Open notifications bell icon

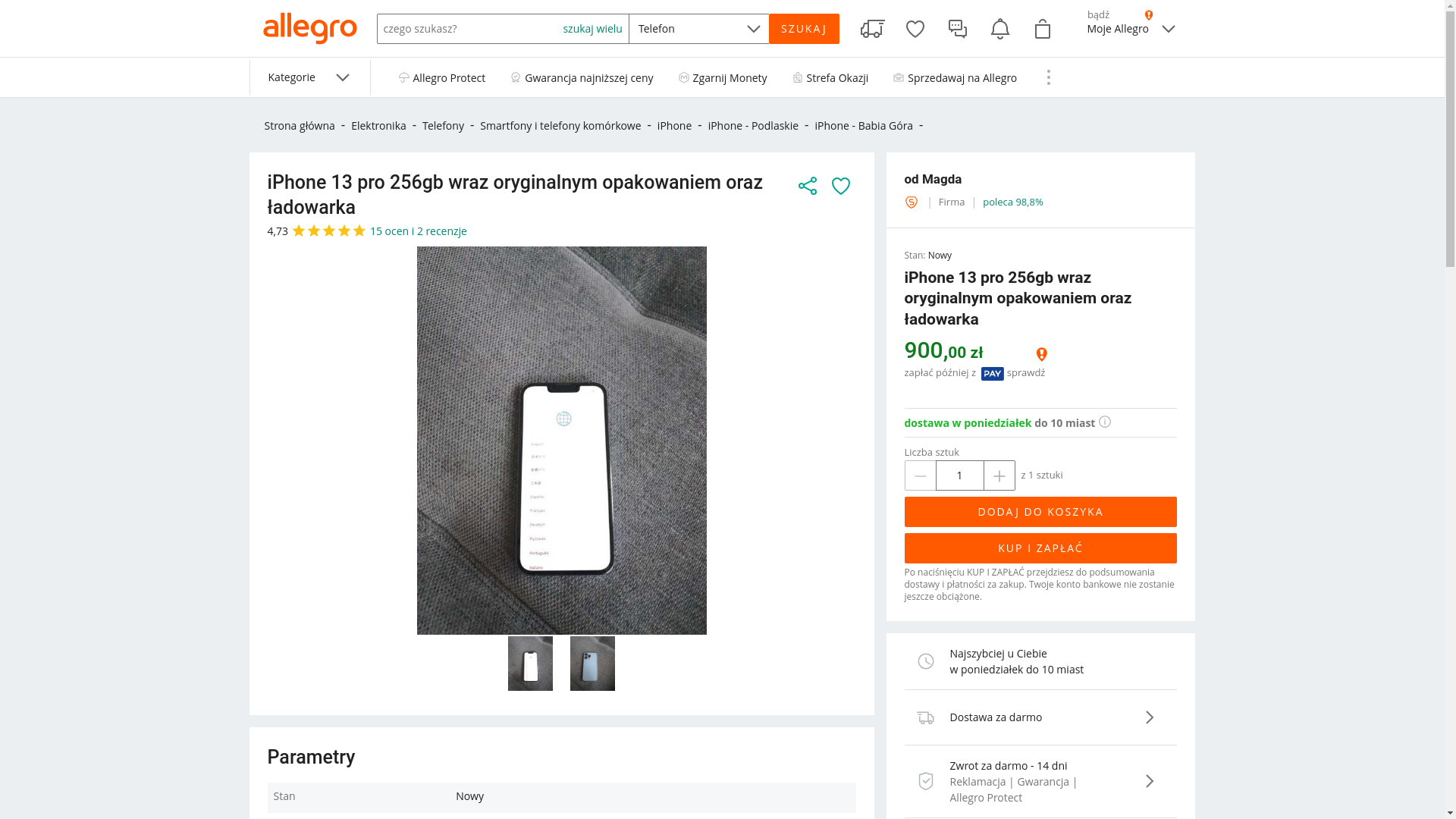[1000, 29]
